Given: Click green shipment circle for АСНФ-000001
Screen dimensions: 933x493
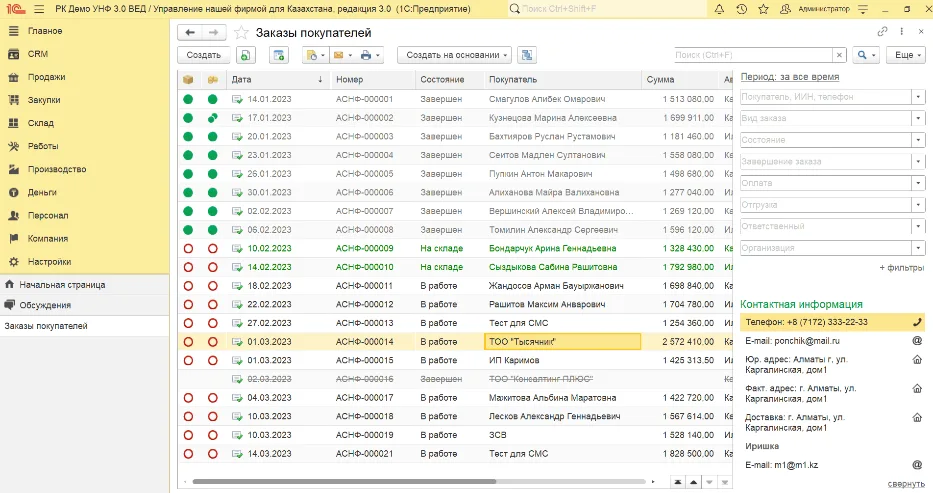Looking at the screenshot, I should point(188,99).
